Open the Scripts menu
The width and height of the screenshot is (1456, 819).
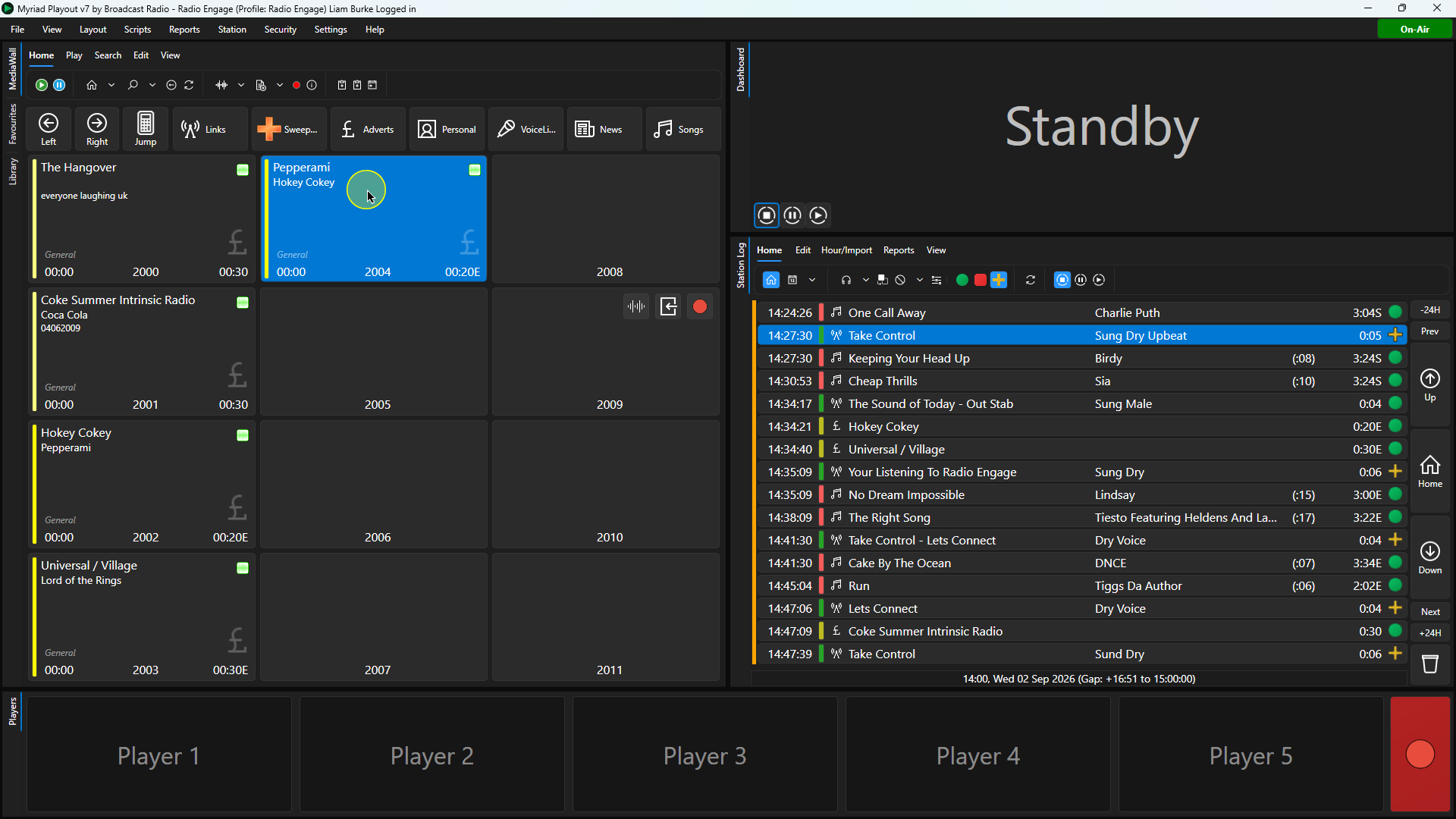[137, 29]
